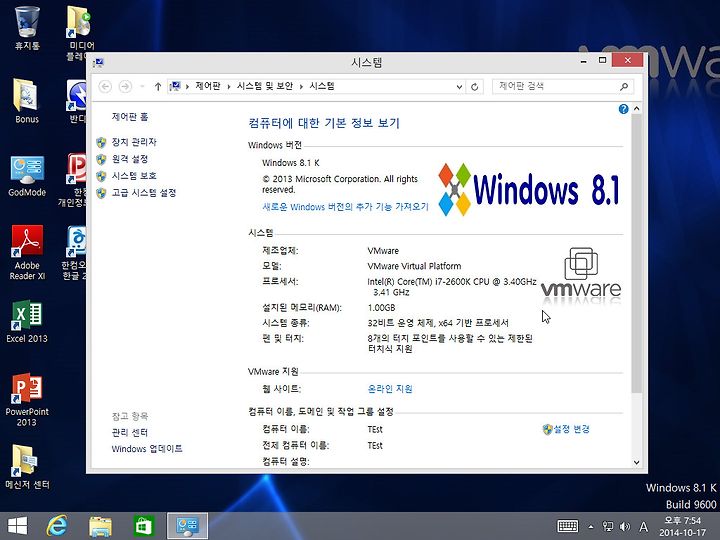The image size is (720, 540).
Task: Open 시스템 보호 link
Action: click(x=134, y=176)
